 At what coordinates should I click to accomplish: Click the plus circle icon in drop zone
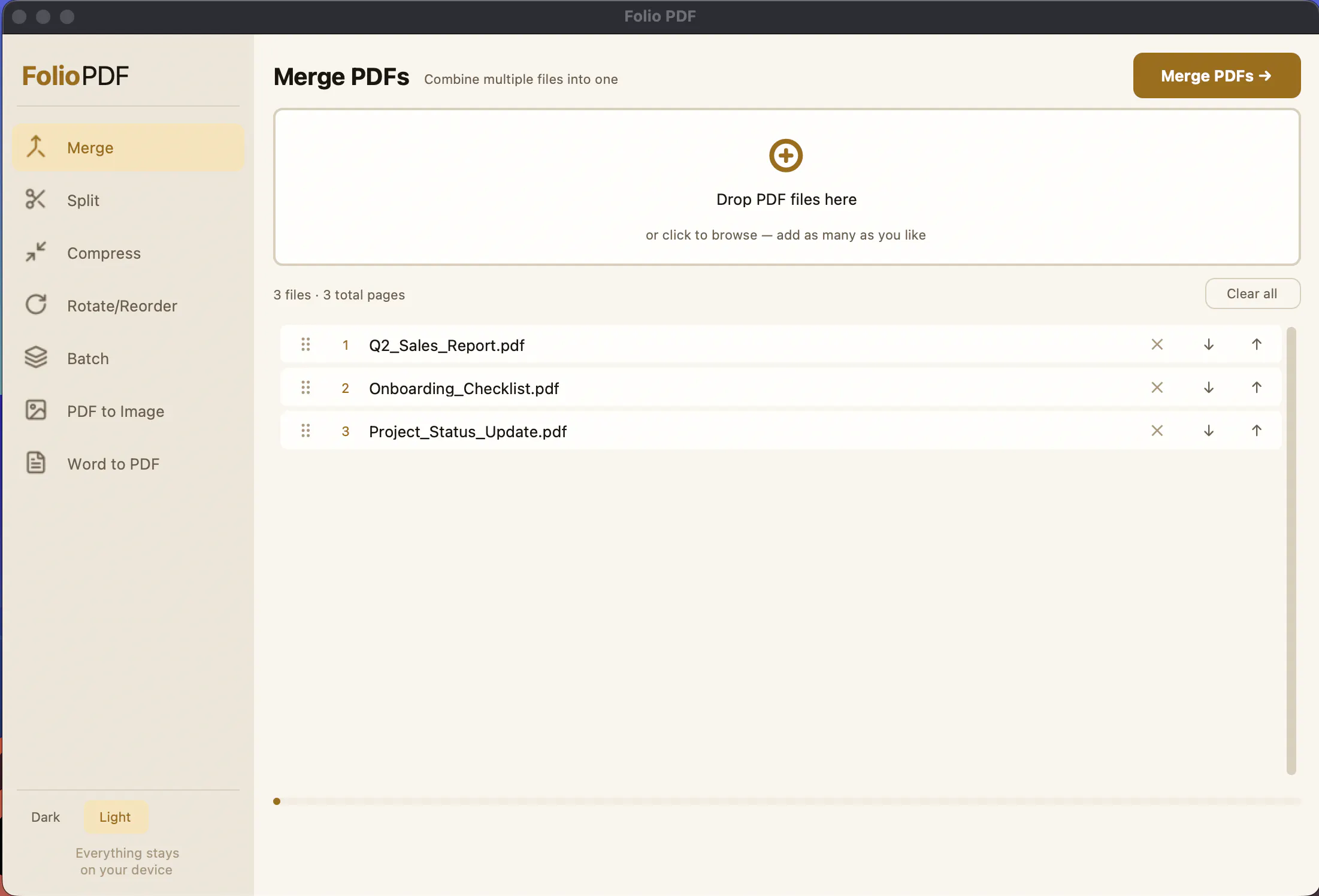point(786,156)
